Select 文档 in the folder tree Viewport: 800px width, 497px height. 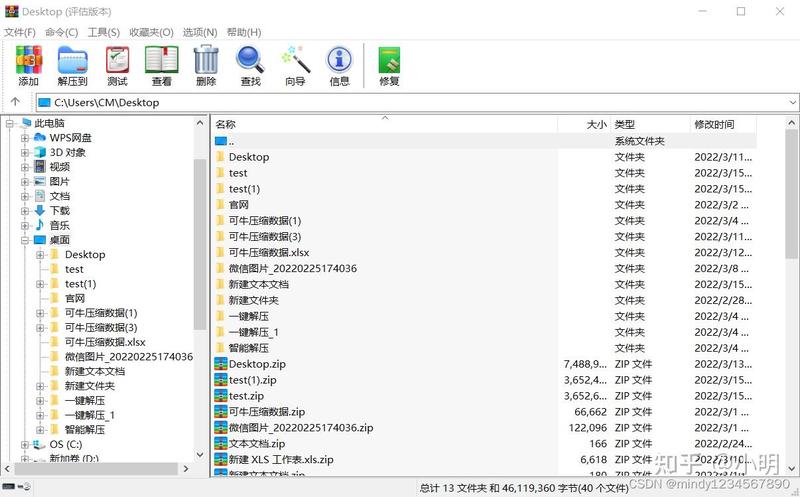tap(59, 196)
